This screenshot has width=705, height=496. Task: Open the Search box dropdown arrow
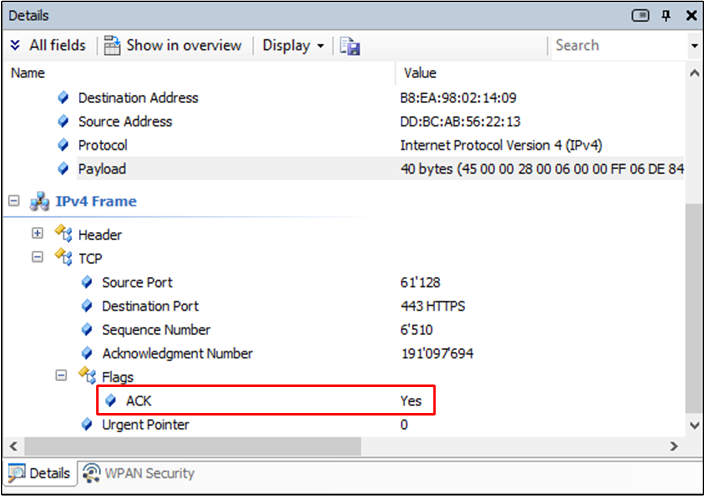(x=694, y=46)
